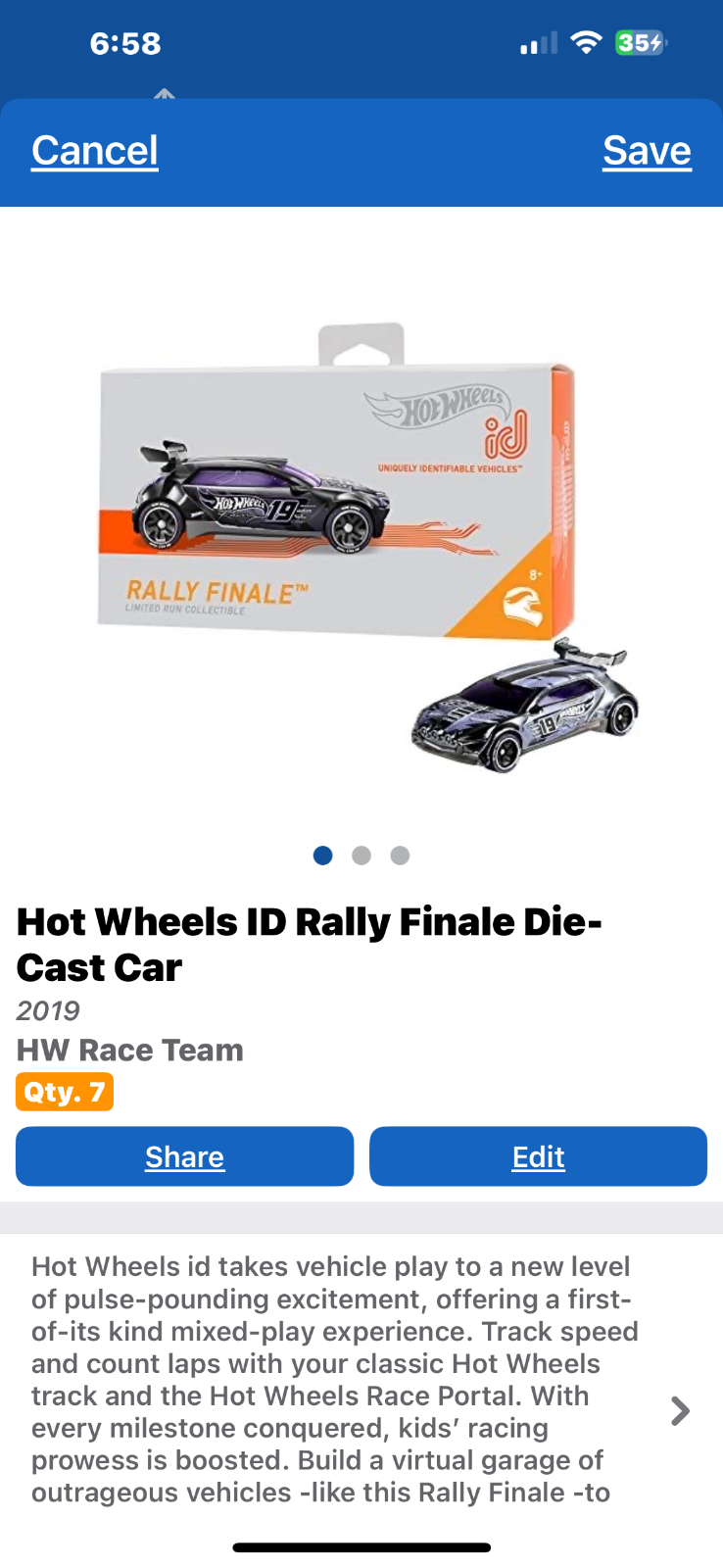Image resolution: width=723 pixels, height=1568 pixels.
Task: Tap the Qty. 7 orange badge
Action: (65, 1092)
